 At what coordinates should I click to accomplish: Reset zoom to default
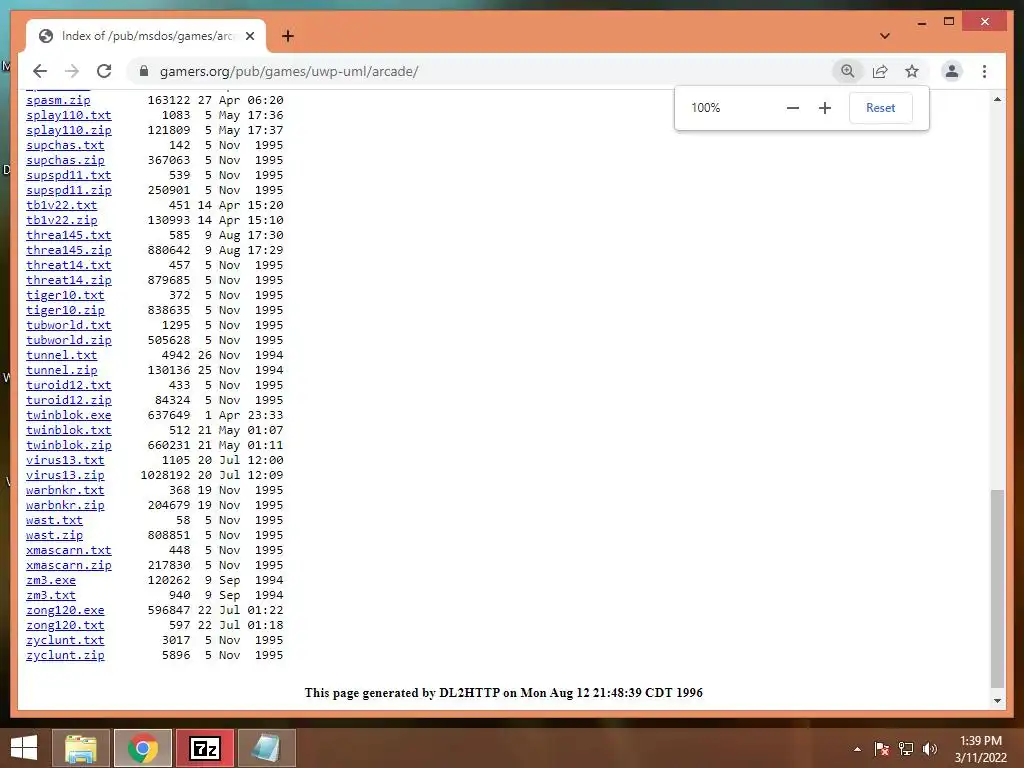pyautogui.click(x=880, y=108)
